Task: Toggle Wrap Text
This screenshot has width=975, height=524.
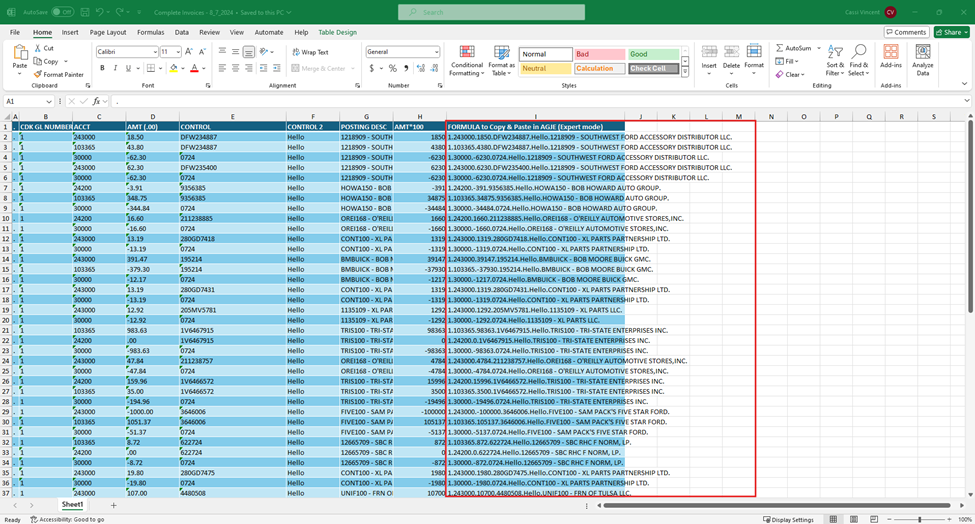Action: pos(310,52)
